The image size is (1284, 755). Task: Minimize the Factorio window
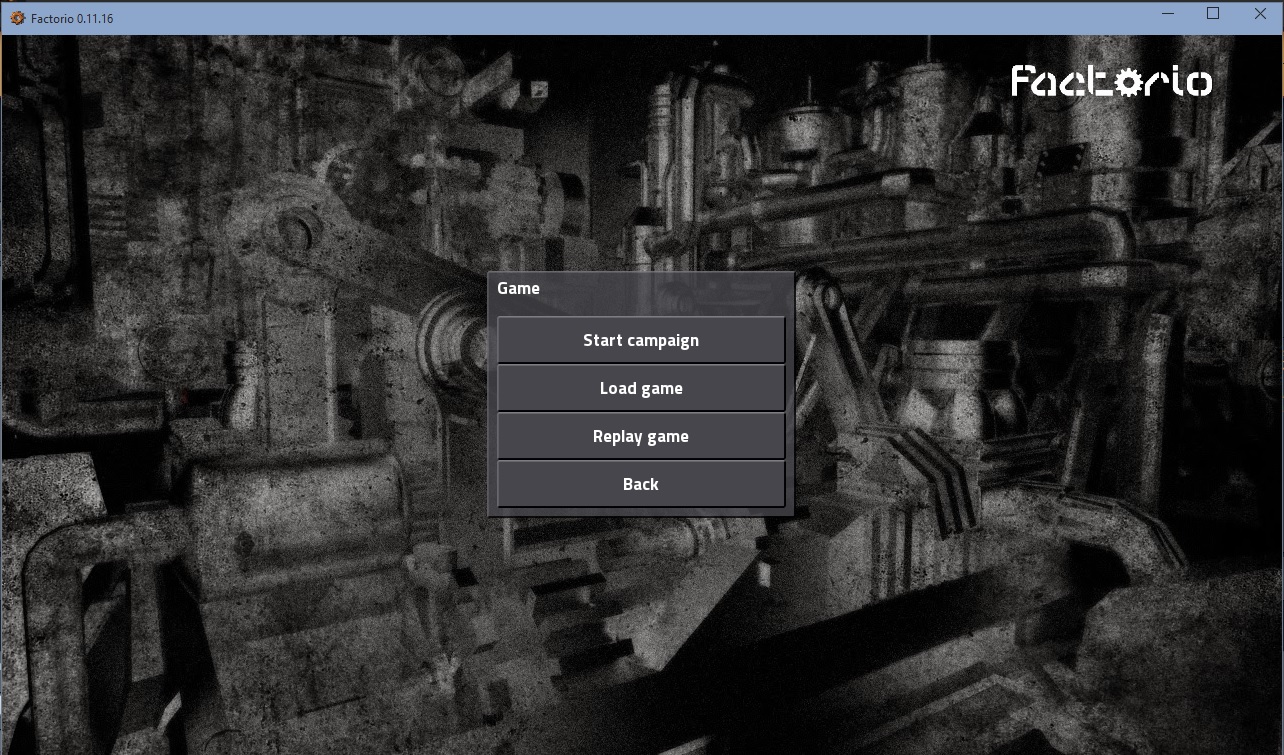click(1167, 14)
